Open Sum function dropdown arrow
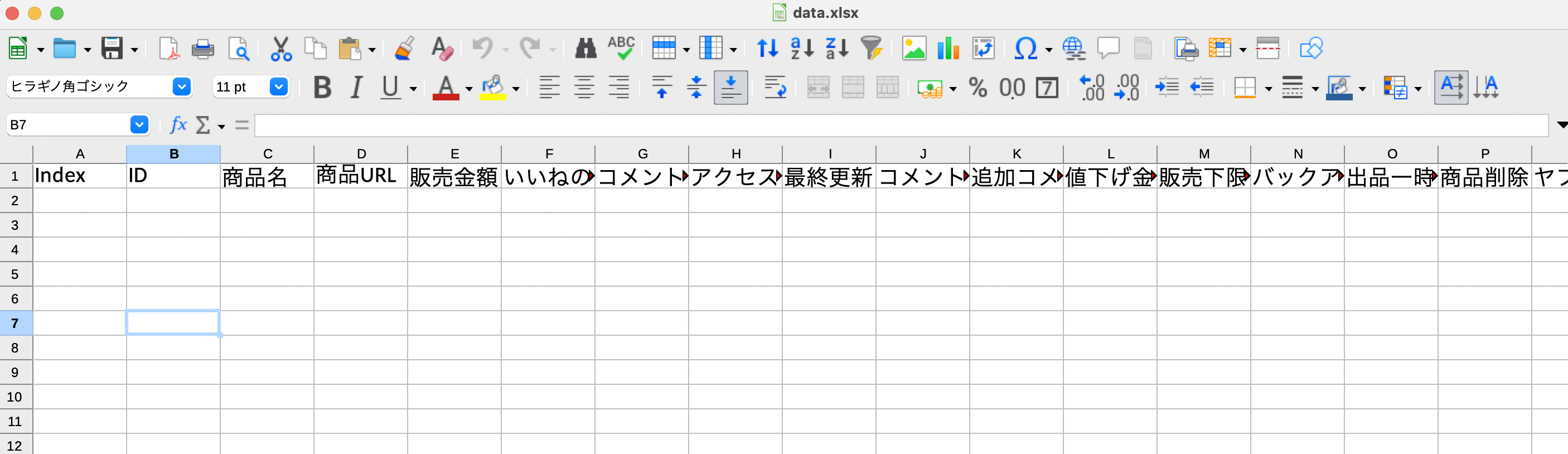This screenshot has width=1568, height=454. [221, 126]
